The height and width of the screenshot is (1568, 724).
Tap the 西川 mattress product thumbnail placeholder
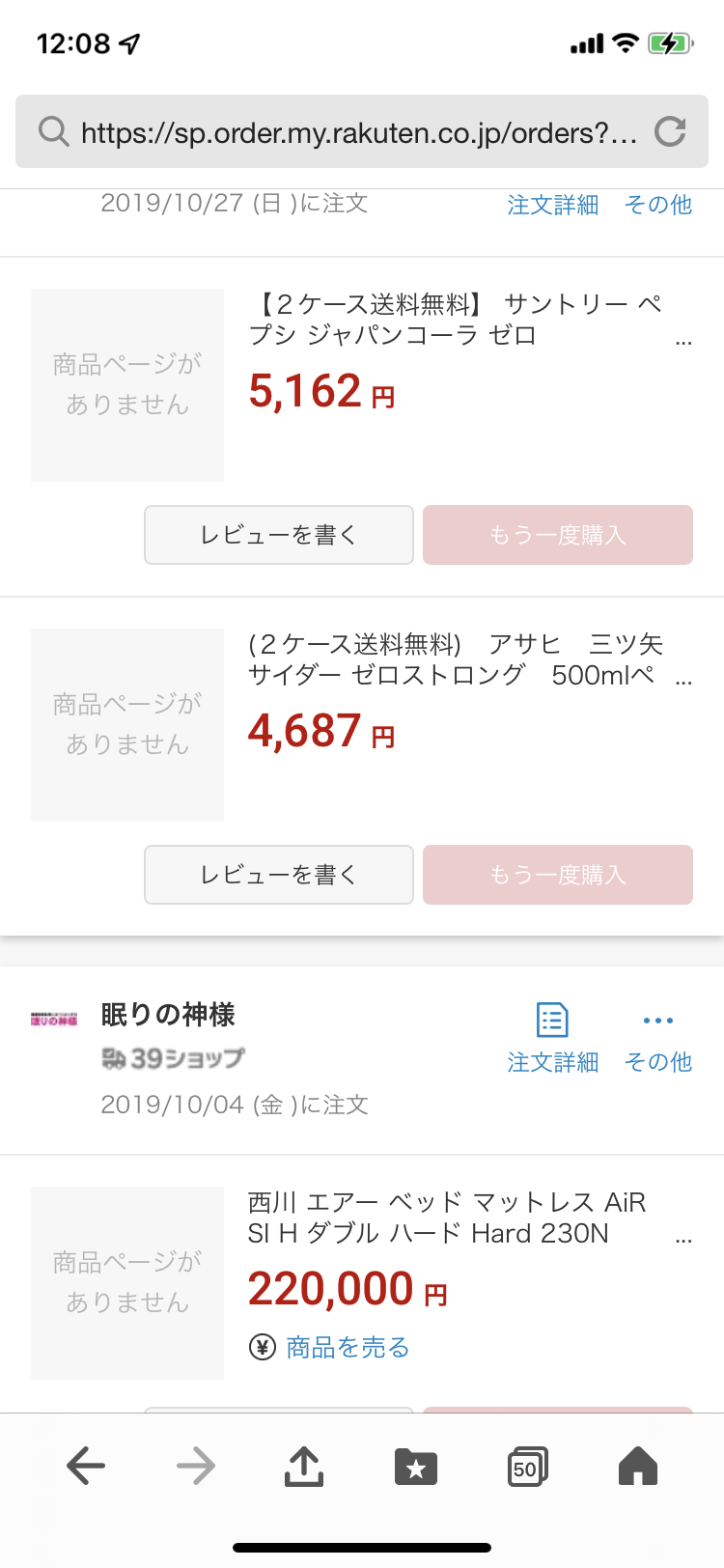pos(127,1283)
